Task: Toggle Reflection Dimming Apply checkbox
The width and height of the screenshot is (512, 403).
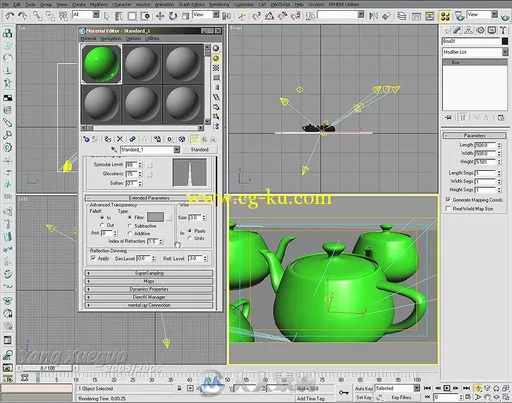Action: [94, 258]
